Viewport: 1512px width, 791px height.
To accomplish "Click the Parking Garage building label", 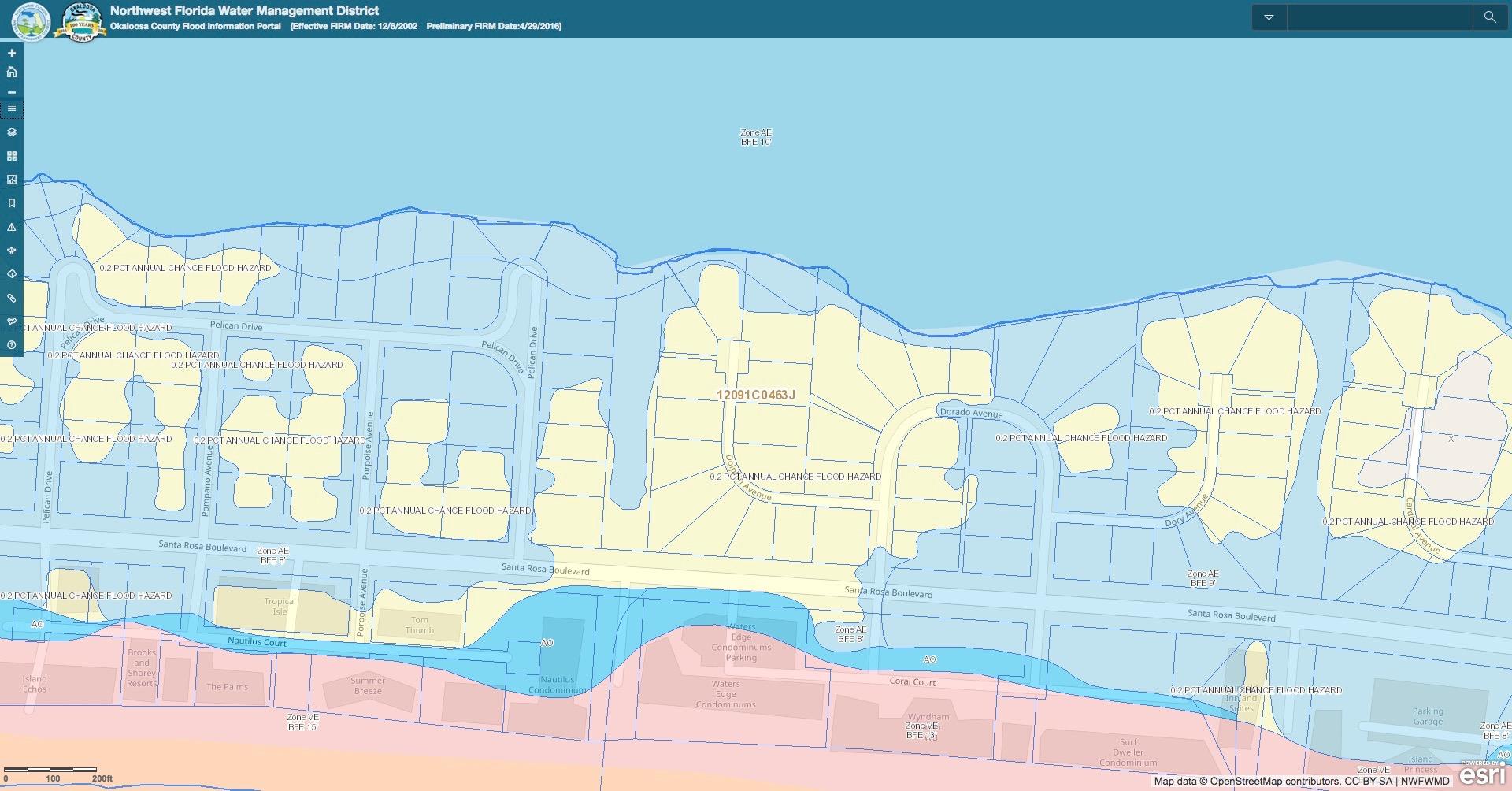I will pyautogui.click(x=1428, y=716).
